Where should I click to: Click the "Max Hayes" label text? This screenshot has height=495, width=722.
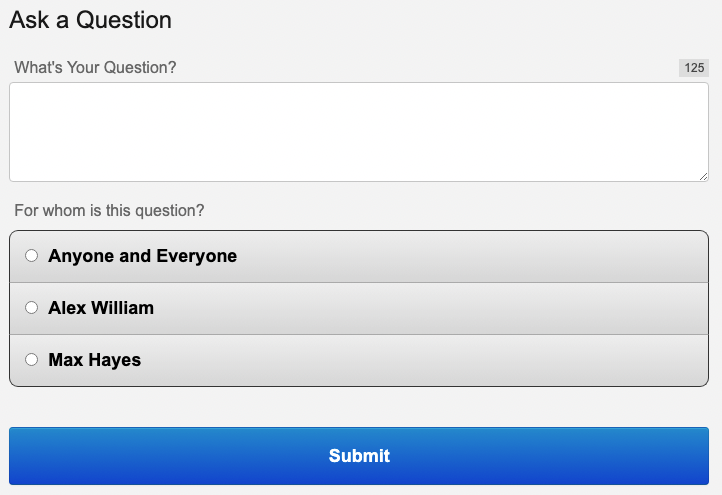(x=95, y=360)
